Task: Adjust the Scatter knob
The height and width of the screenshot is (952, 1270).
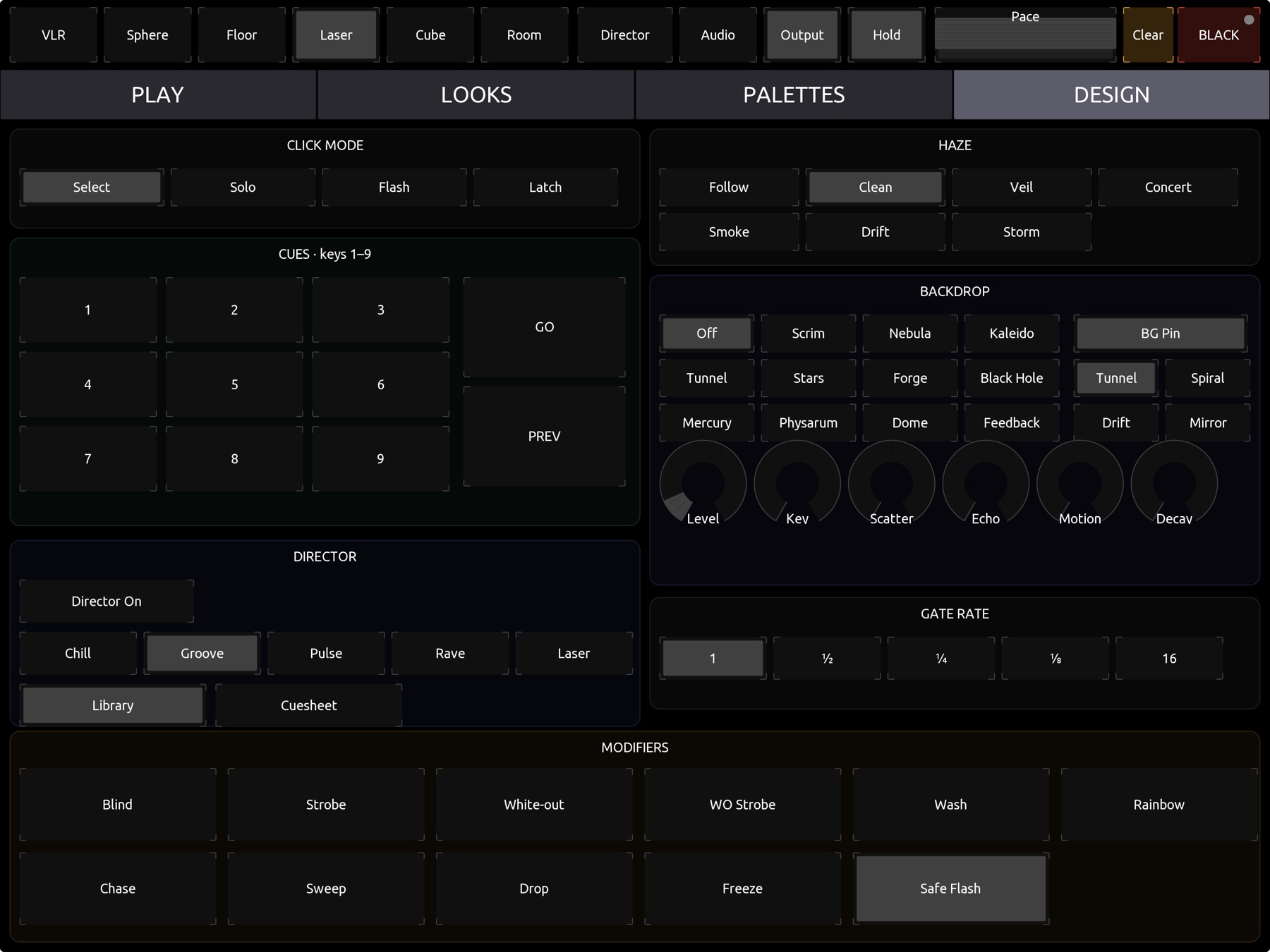Action: 891,484
